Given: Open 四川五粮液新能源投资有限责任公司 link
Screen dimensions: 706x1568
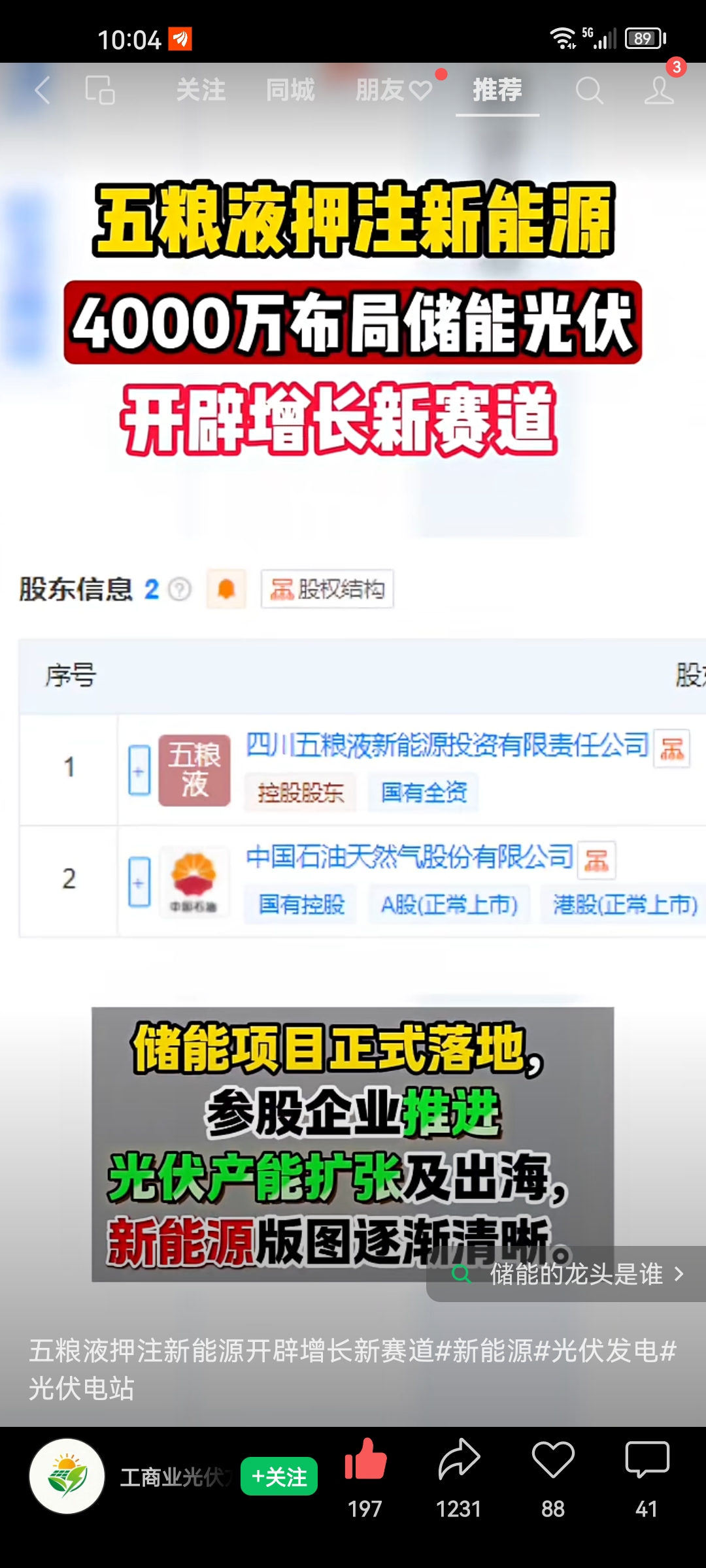Looking at the screenshot, I should 447,745.
